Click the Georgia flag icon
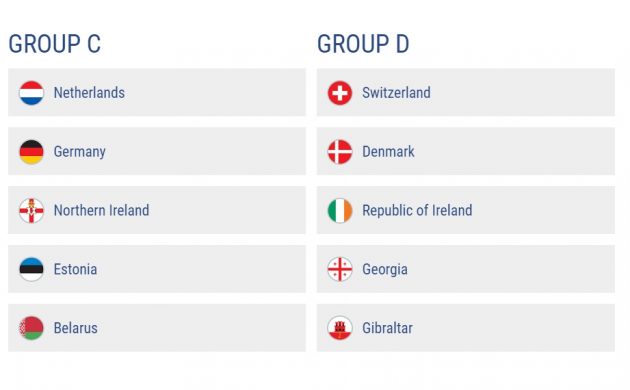The width and height of the screenshot is (630, 390). (x=340, y=269)
